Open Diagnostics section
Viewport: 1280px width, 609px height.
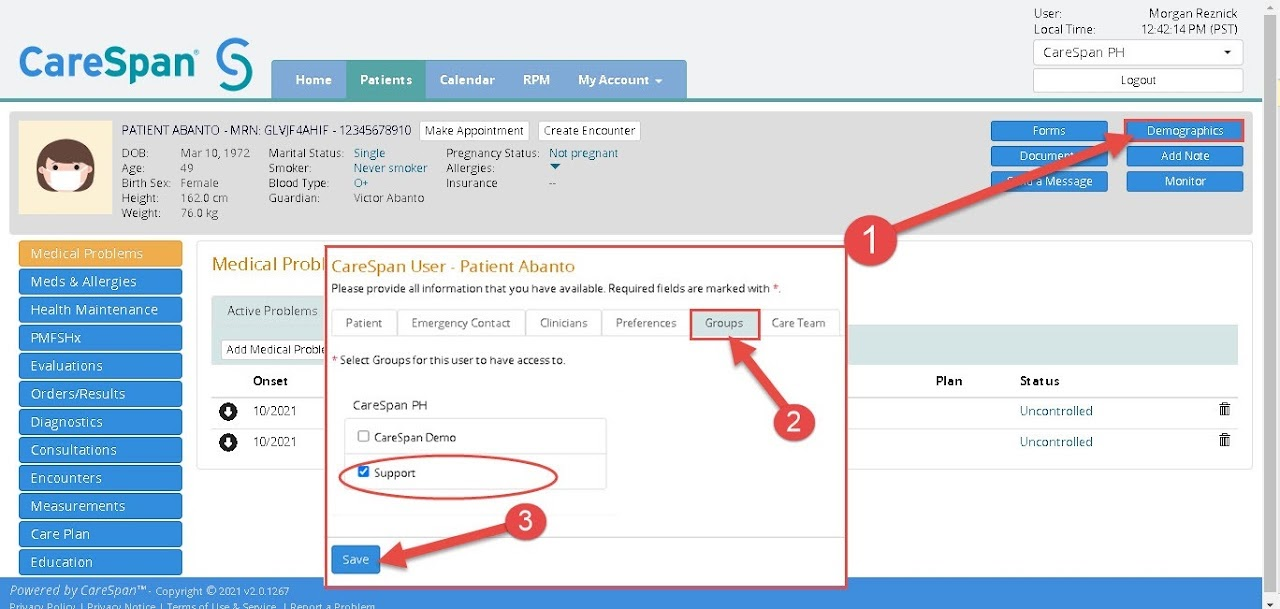[x=100, y=422]
